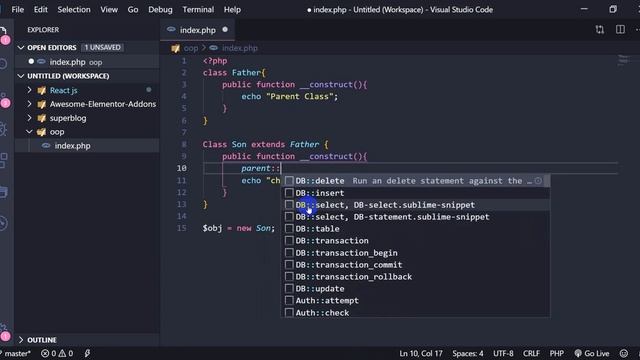Click the index.php file icon in Open Editors
This screenshot has height=360, width=640.
tap(41, 62)
